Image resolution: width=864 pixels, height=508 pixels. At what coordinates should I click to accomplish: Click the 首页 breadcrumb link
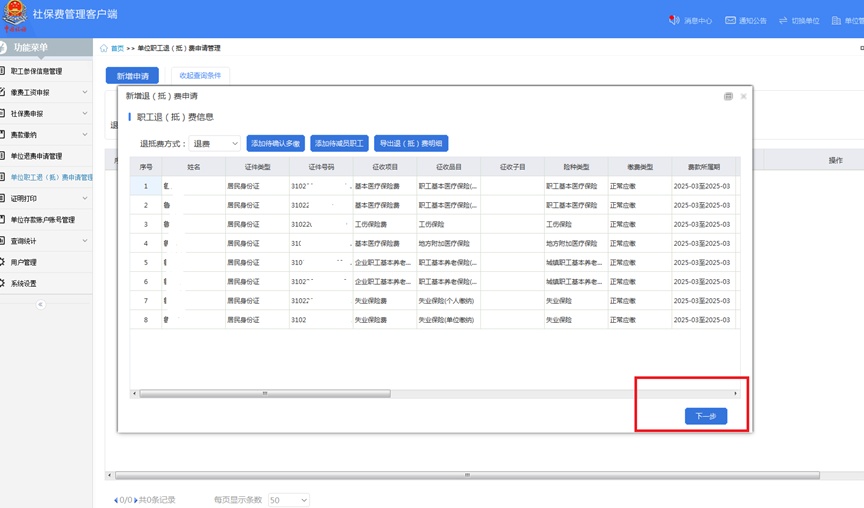point(117,48)
